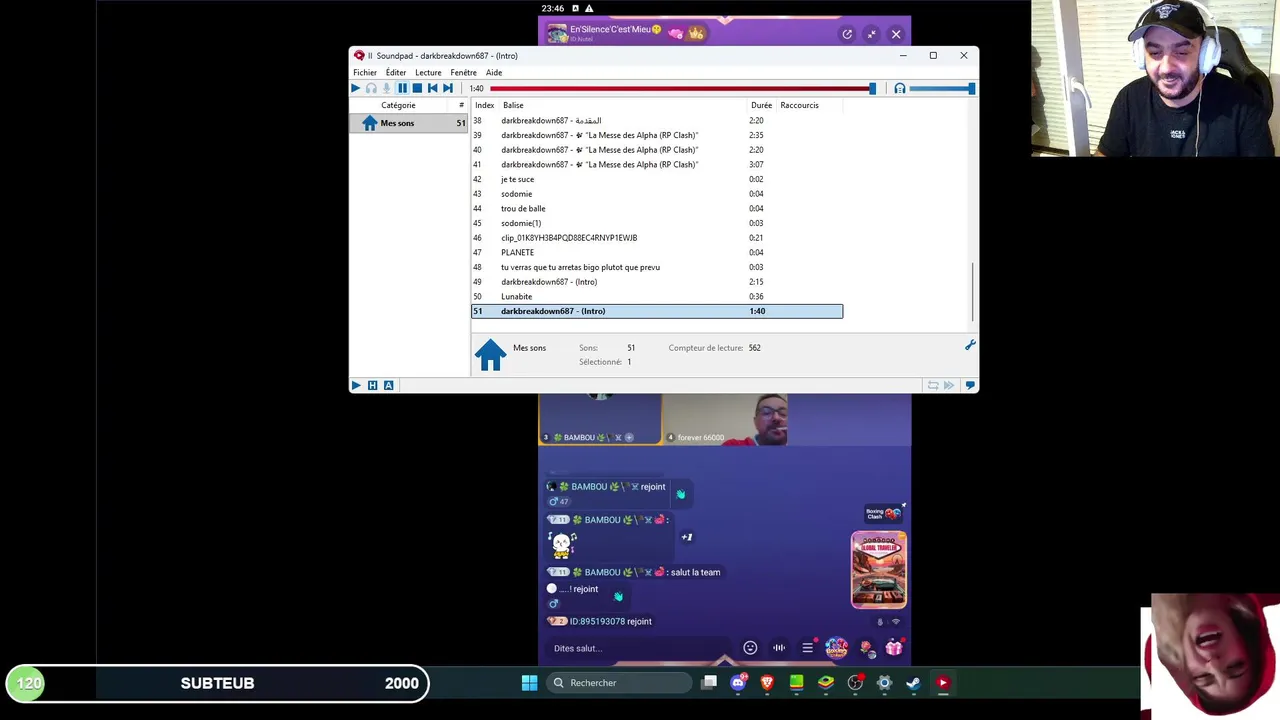
Task: Select 'tu verras que tu arretas bigo' sound
Action: [657, 267]
